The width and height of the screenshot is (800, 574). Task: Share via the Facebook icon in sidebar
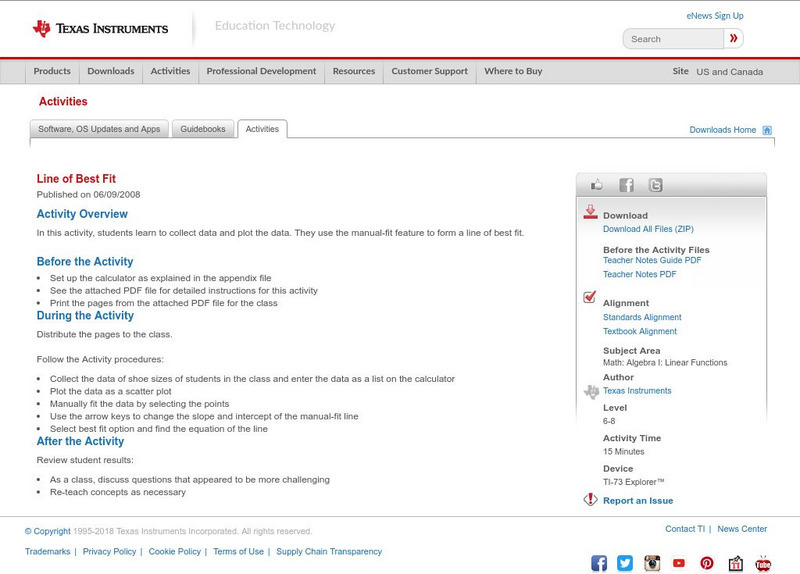626,185
